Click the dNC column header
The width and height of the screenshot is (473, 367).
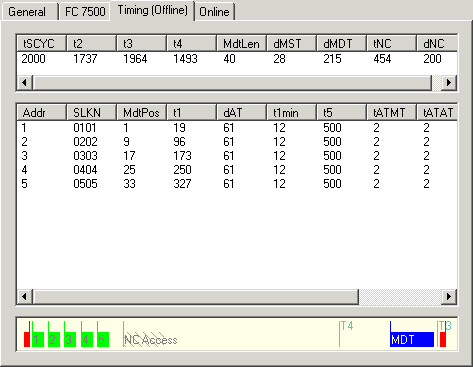(437, 43)
